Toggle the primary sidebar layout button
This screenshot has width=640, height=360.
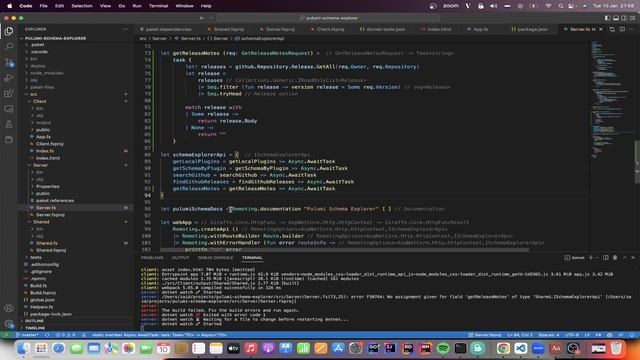608,18
